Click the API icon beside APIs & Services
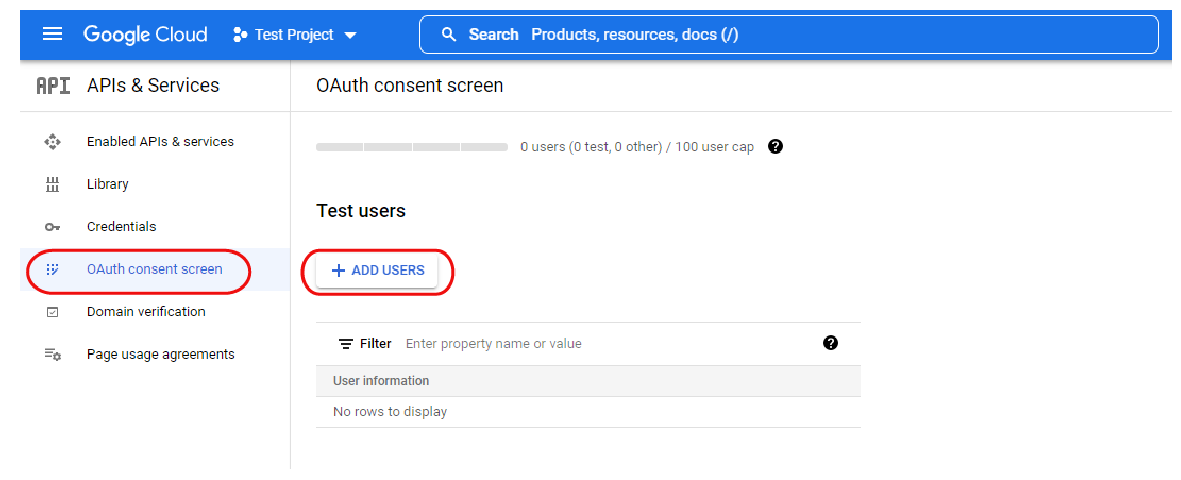This screenshot has width=1181, height=480. 53,86
